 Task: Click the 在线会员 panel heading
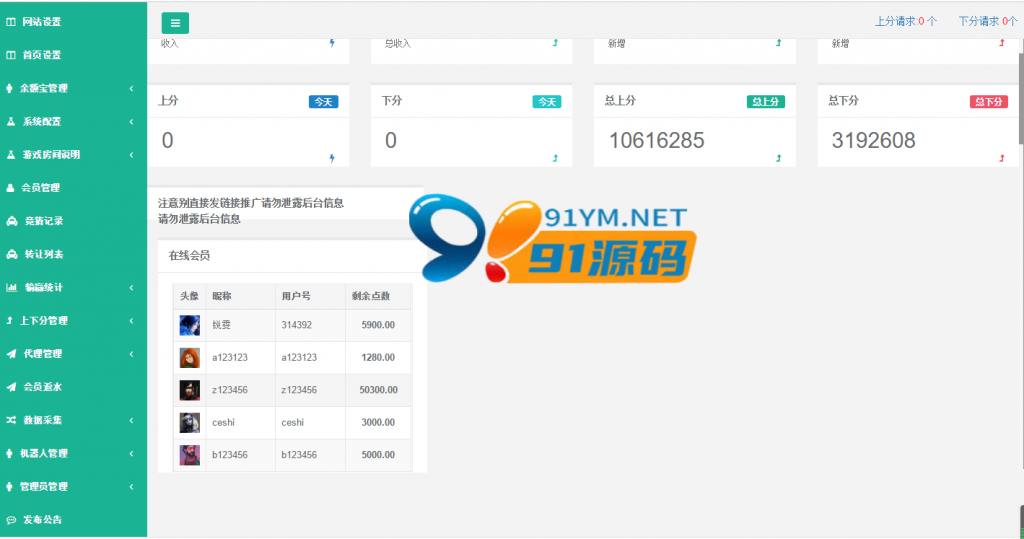click(x=189, y=255)
